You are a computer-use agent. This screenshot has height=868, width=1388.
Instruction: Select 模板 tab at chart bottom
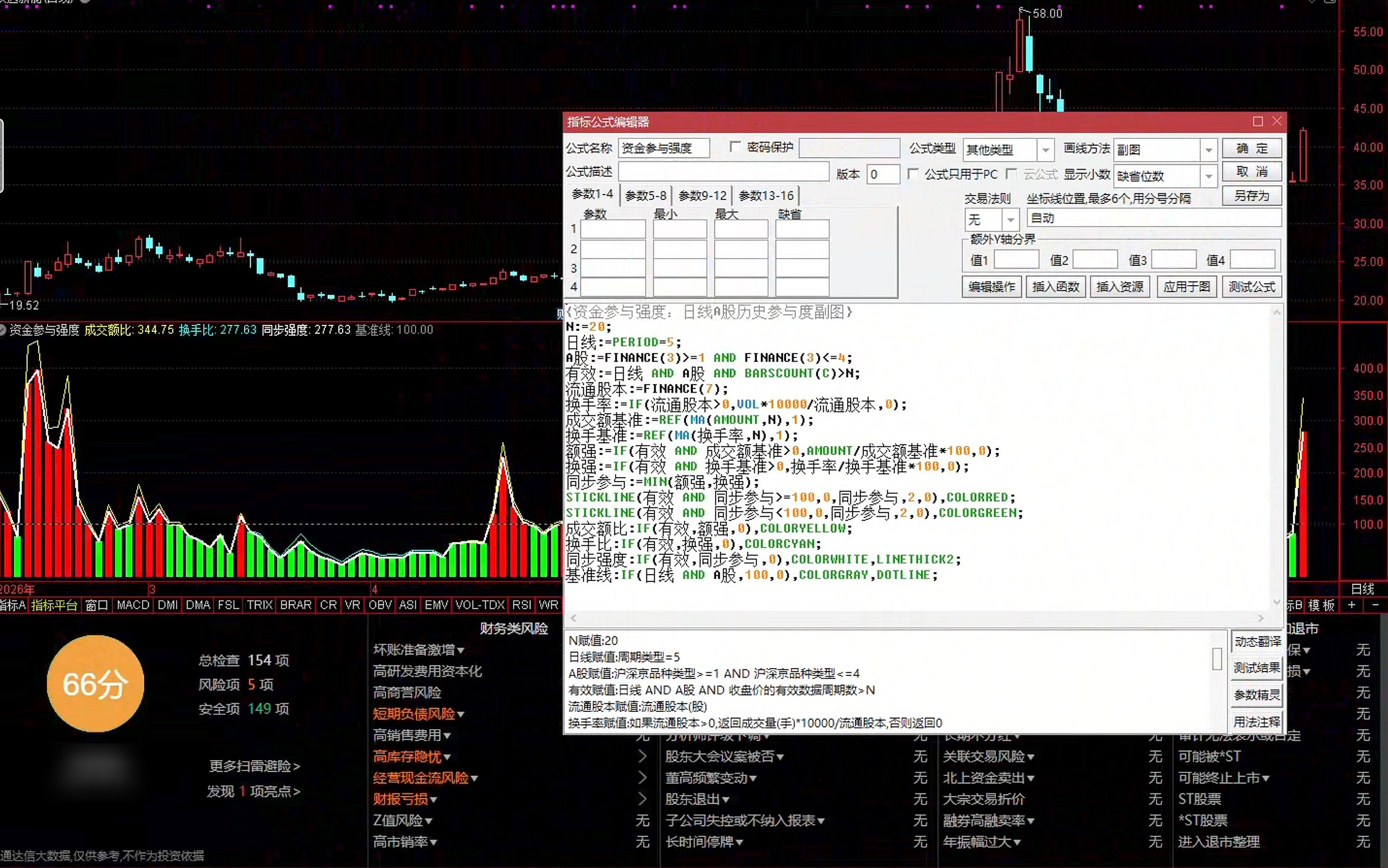pyautogui.click(x=1321, y=606)
